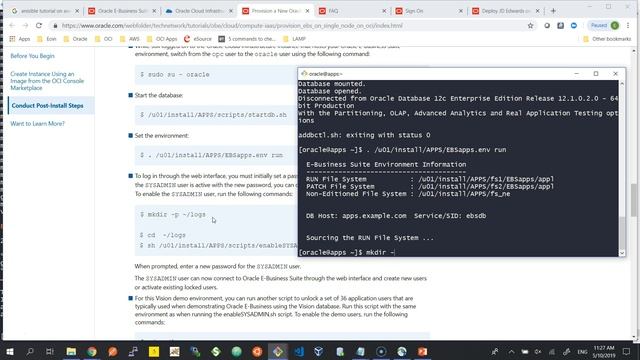This screenshot has height=360, width=640.
Task: Open the yellow sticky notes taskbar app
Action: click(x=154, y=351)
